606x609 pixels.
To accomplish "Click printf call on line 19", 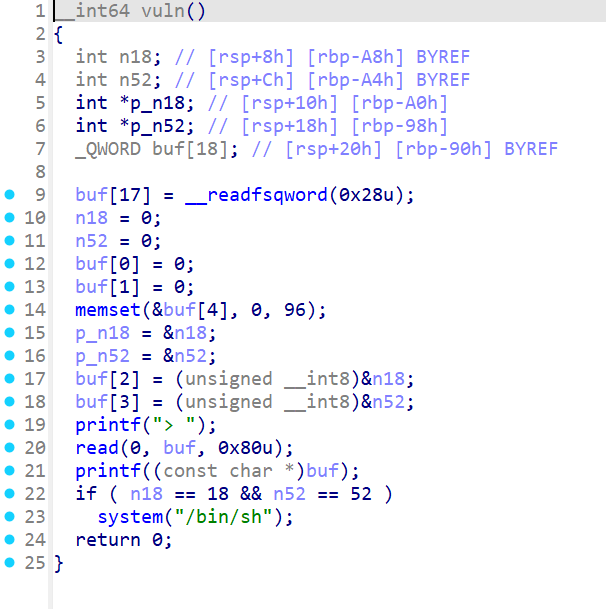I will 108,425.
